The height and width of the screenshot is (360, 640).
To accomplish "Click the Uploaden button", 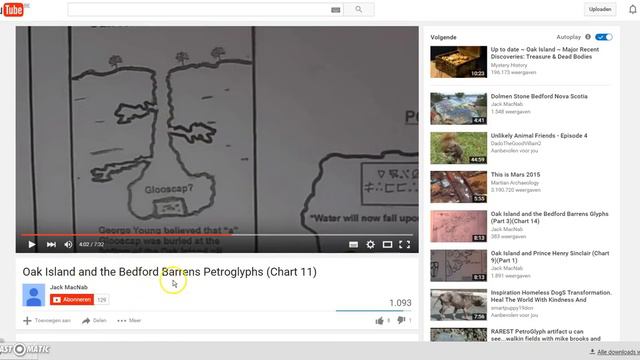I will click(x=600, y=9).
